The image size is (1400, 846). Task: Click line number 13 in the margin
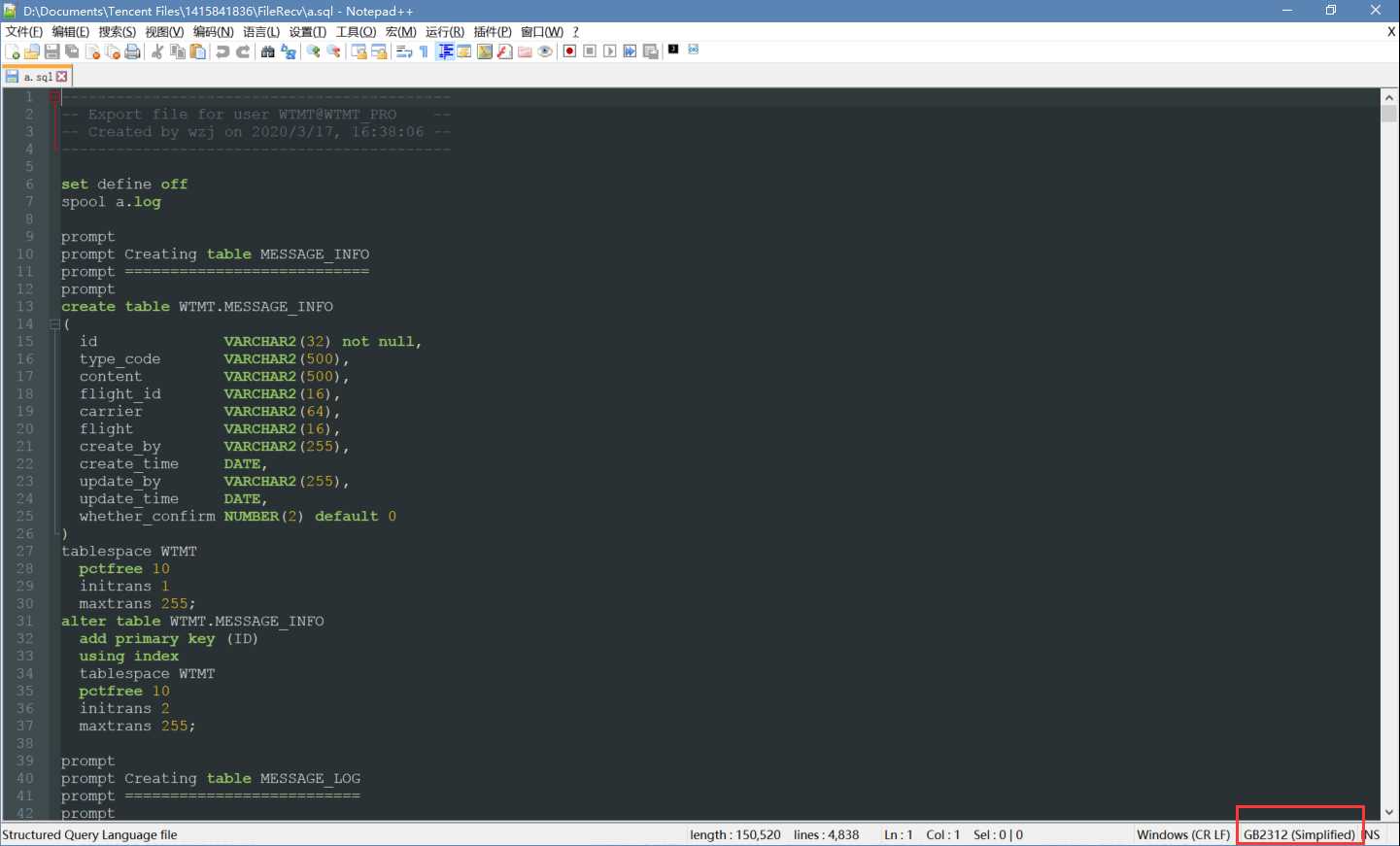tap(24, 307)
